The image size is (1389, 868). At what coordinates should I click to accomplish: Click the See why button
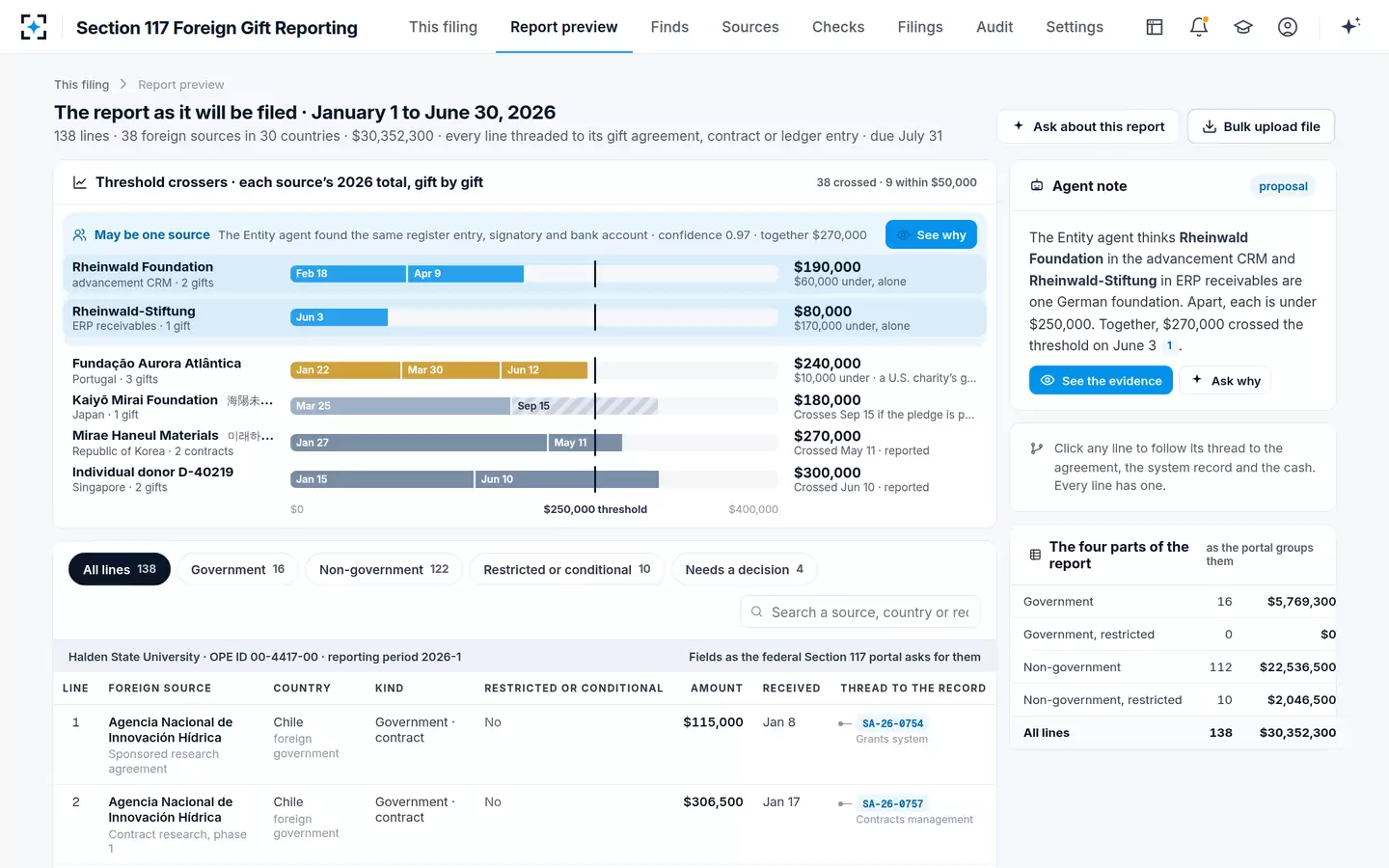[931, 235]
